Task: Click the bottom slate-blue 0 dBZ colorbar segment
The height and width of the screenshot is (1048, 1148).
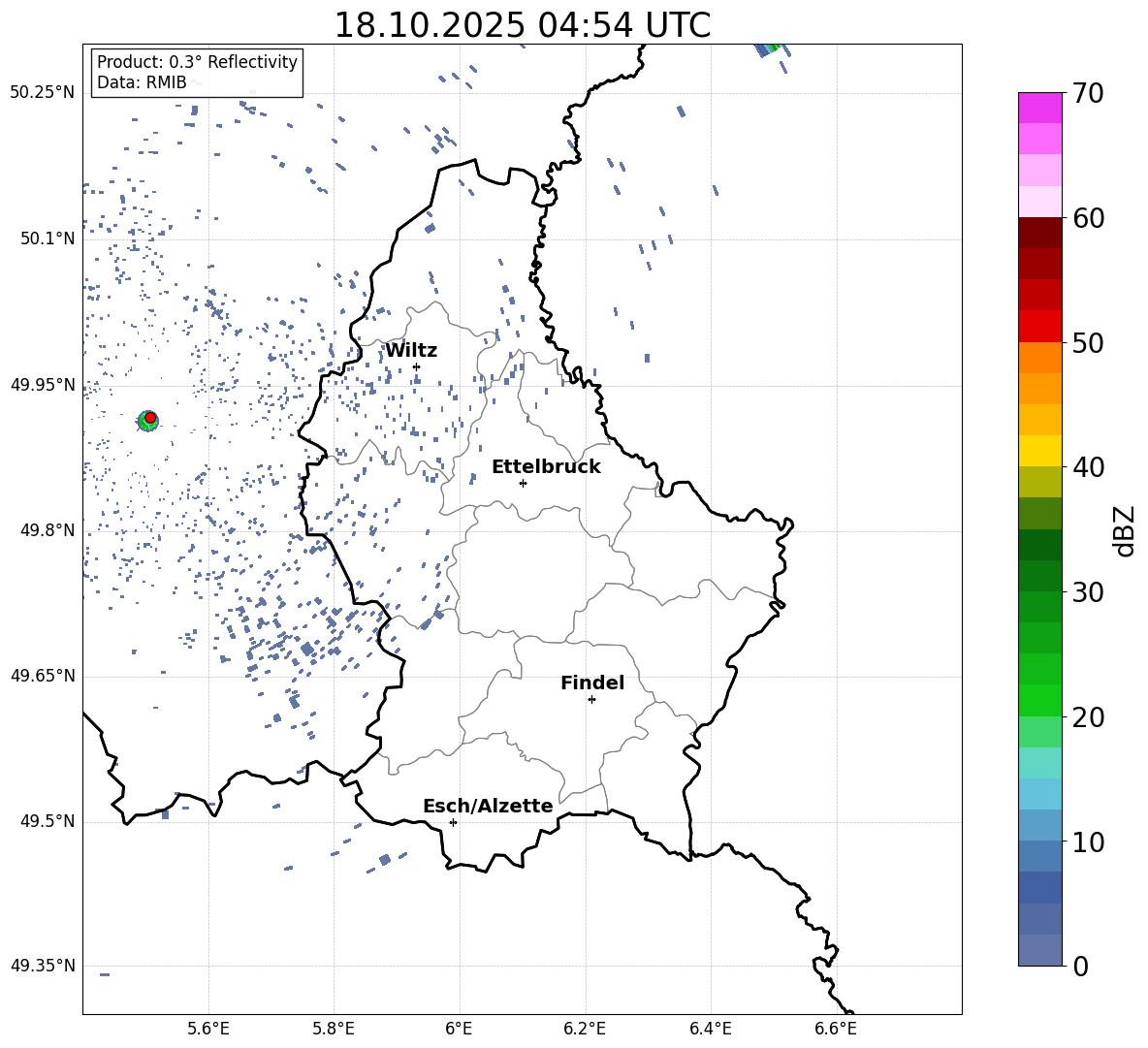Action: [1039, 950]
